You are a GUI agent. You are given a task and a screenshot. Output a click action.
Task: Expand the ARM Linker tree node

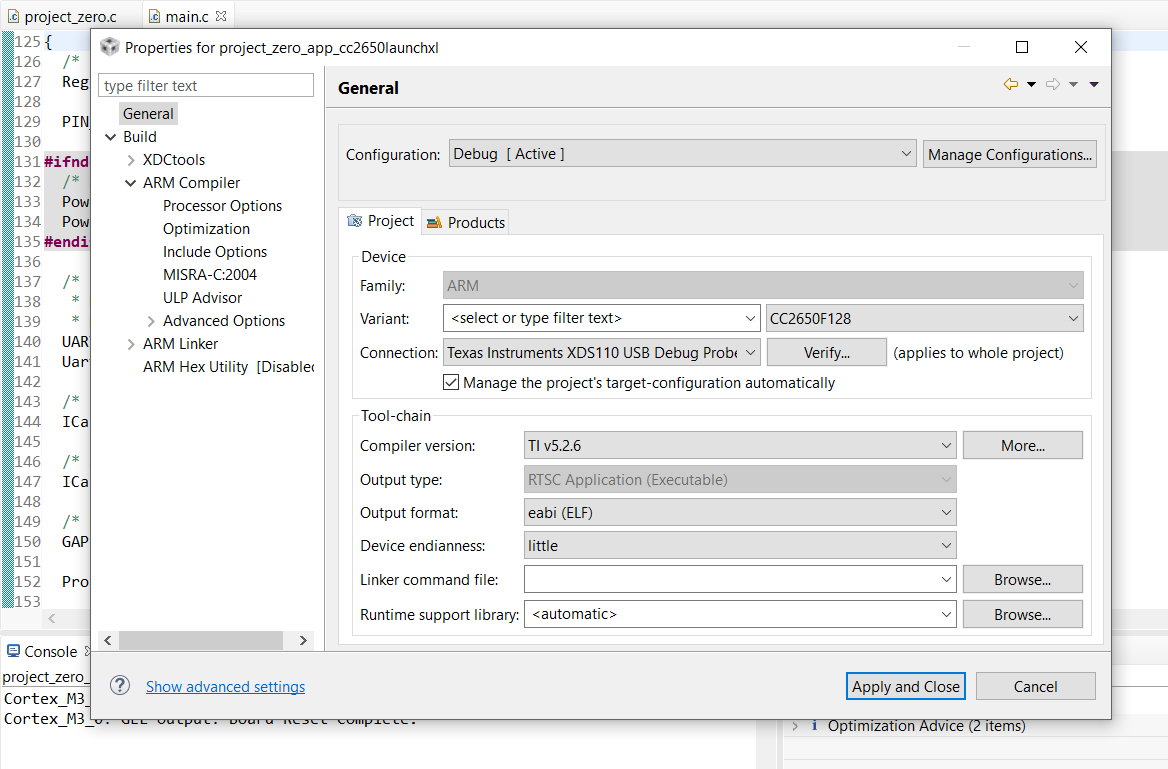(131, 344)
